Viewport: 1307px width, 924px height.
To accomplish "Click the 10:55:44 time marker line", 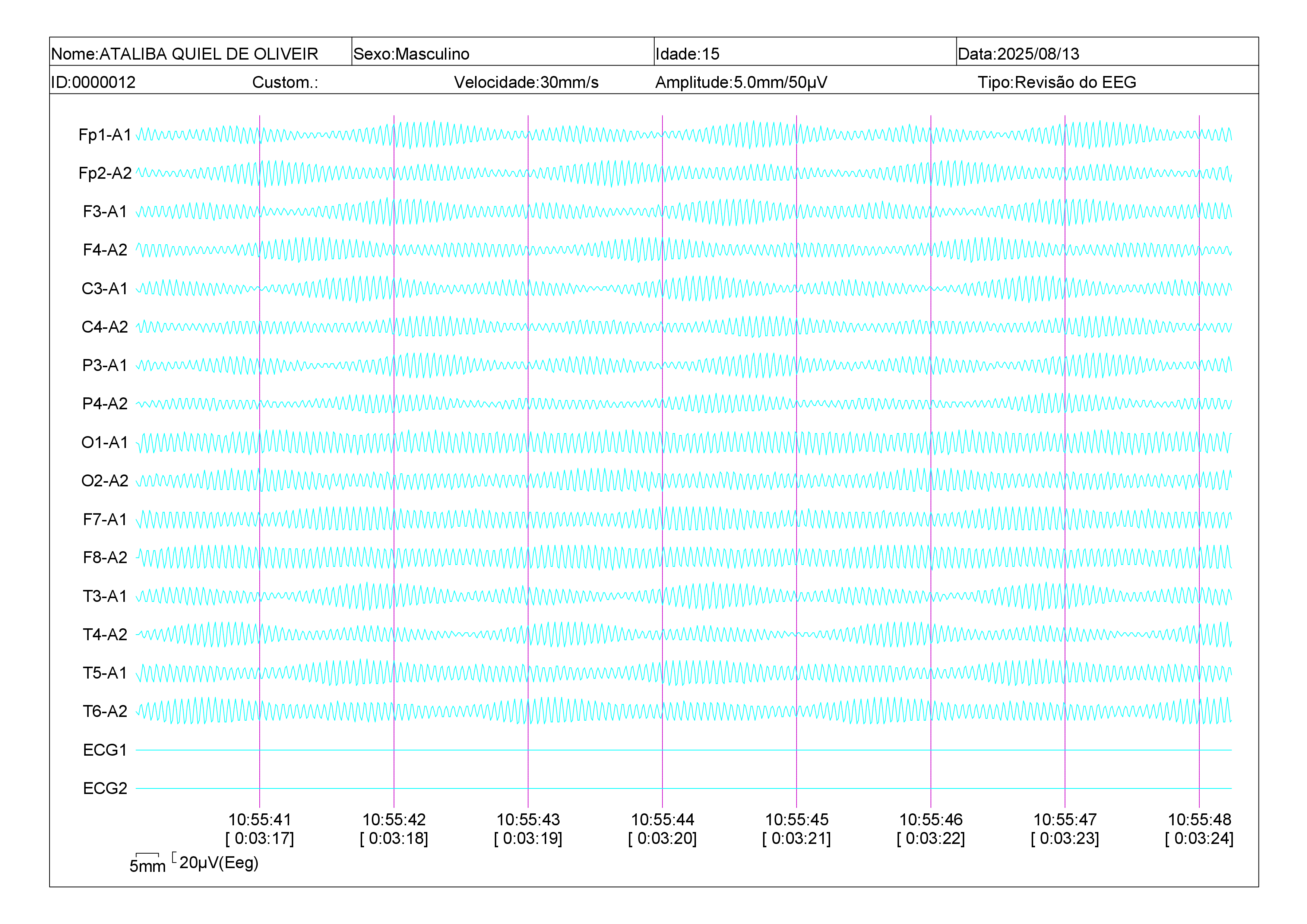I will pyautogui.click(x=662, y=461).
